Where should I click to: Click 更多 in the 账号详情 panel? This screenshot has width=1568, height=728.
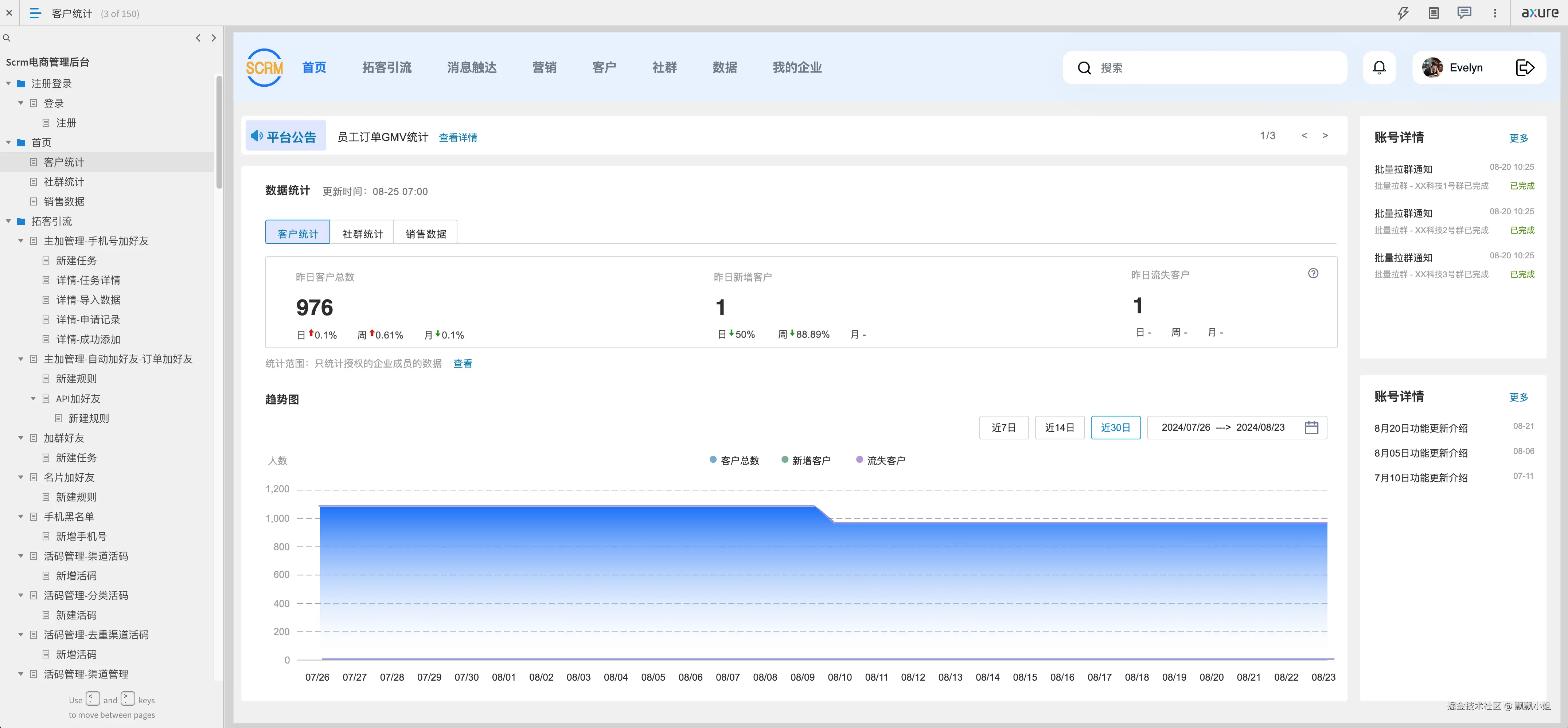pyautogui.click(x=1519, y=138)
